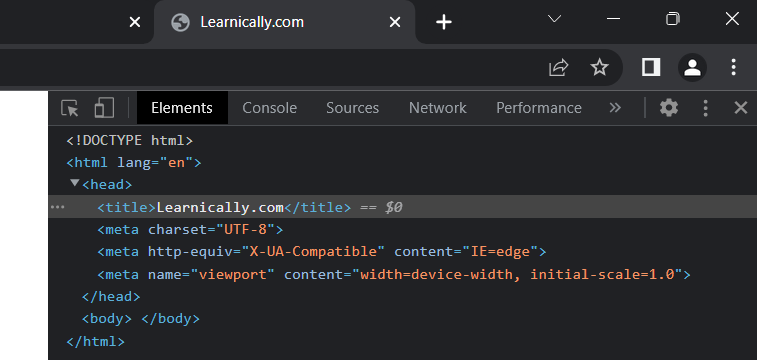
Task: Toggle the device toolbar icon
Action: 104,108
